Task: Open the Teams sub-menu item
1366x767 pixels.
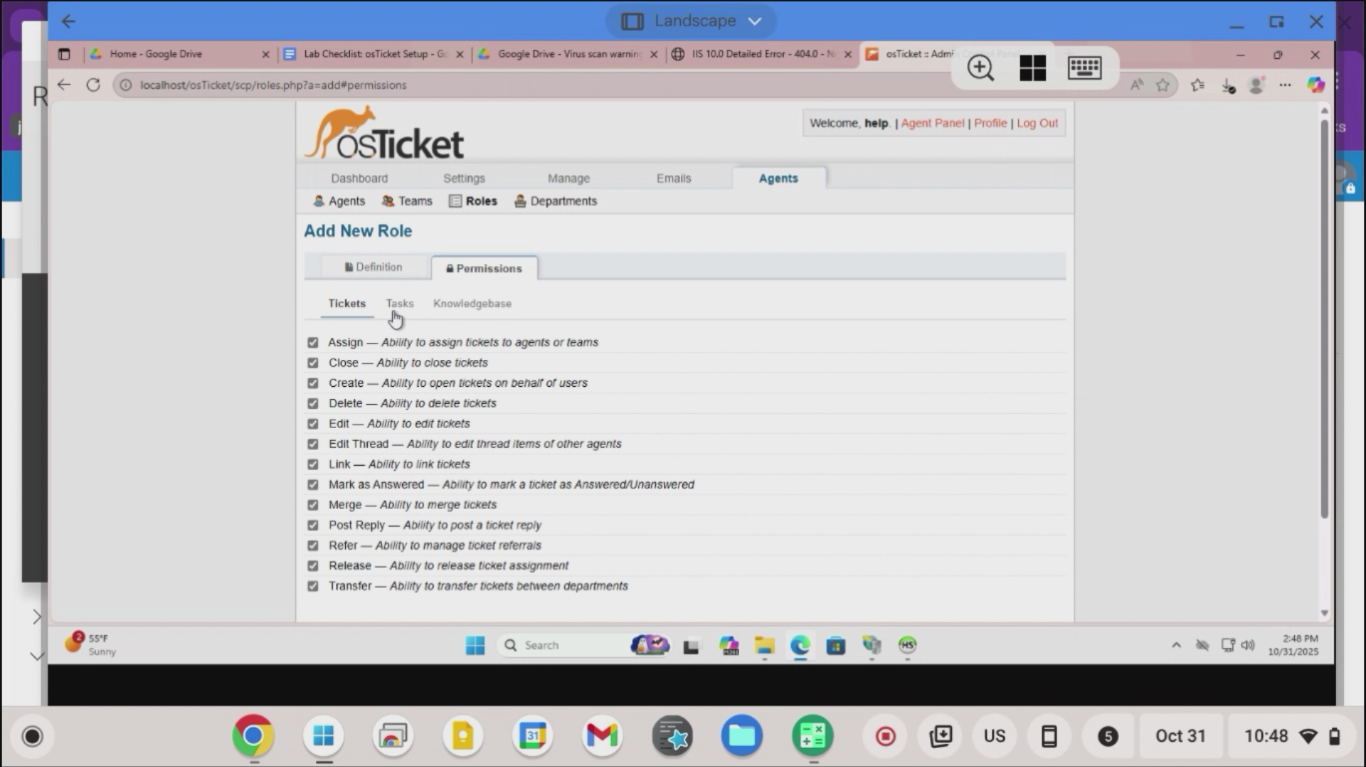Action: point(407,201)
